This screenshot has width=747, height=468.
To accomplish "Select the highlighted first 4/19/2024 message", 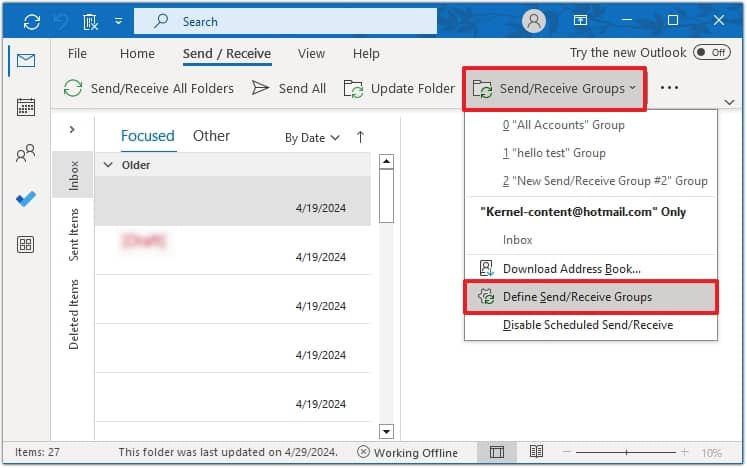I will pos(232,201).
